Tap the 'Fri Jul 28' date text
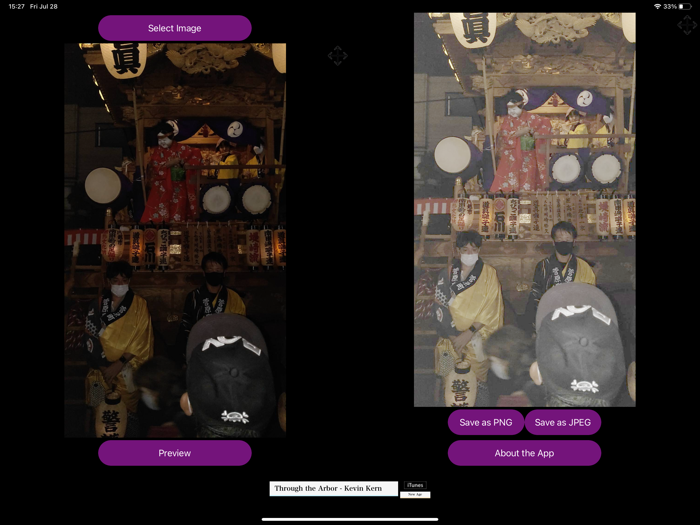The height and width of the screenshot is (525, 700). 44,6
